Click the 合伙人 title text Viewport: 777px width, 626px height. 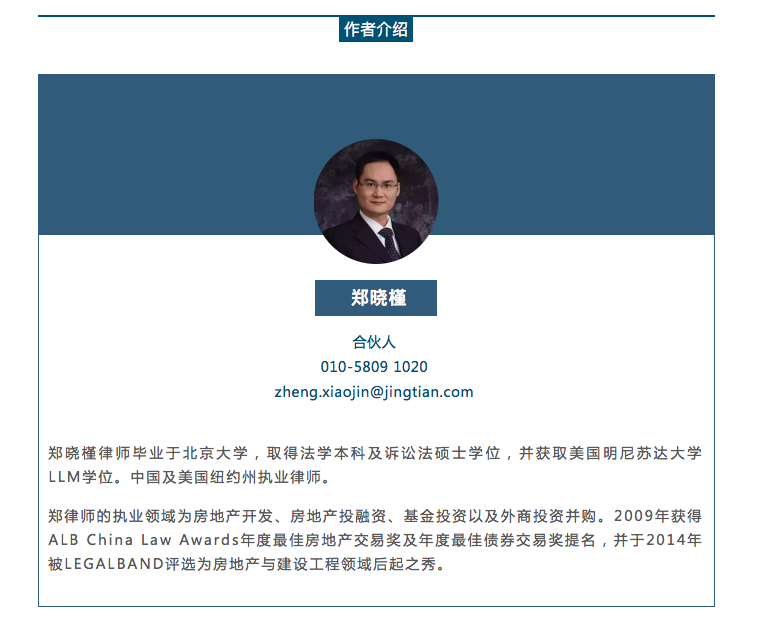click(x=374, y=341)
